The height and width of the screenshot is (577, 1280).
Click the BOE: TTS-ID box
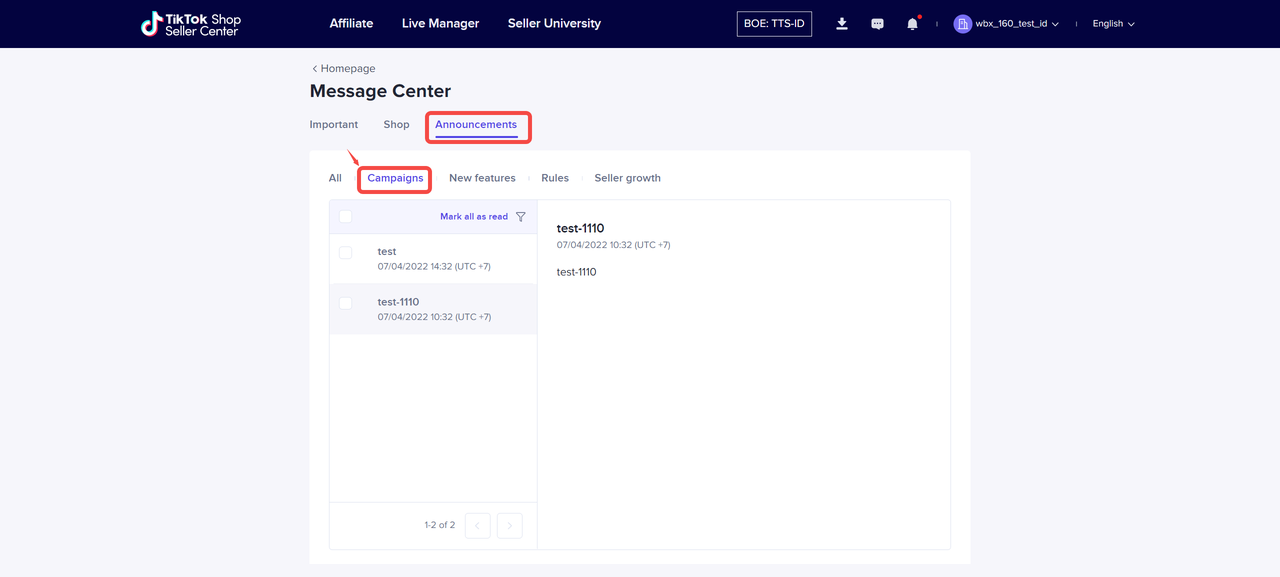point(774,24)
